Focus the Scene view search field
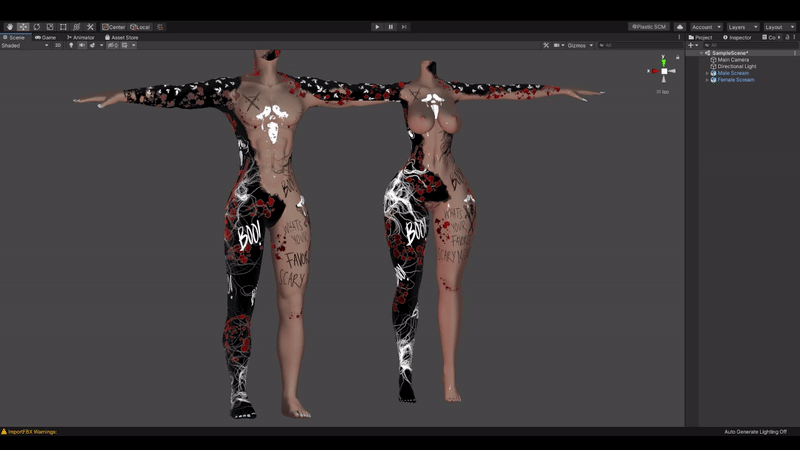Image resolution: width=800 pixels, height=450 pixels. click(x=639, y=45)
